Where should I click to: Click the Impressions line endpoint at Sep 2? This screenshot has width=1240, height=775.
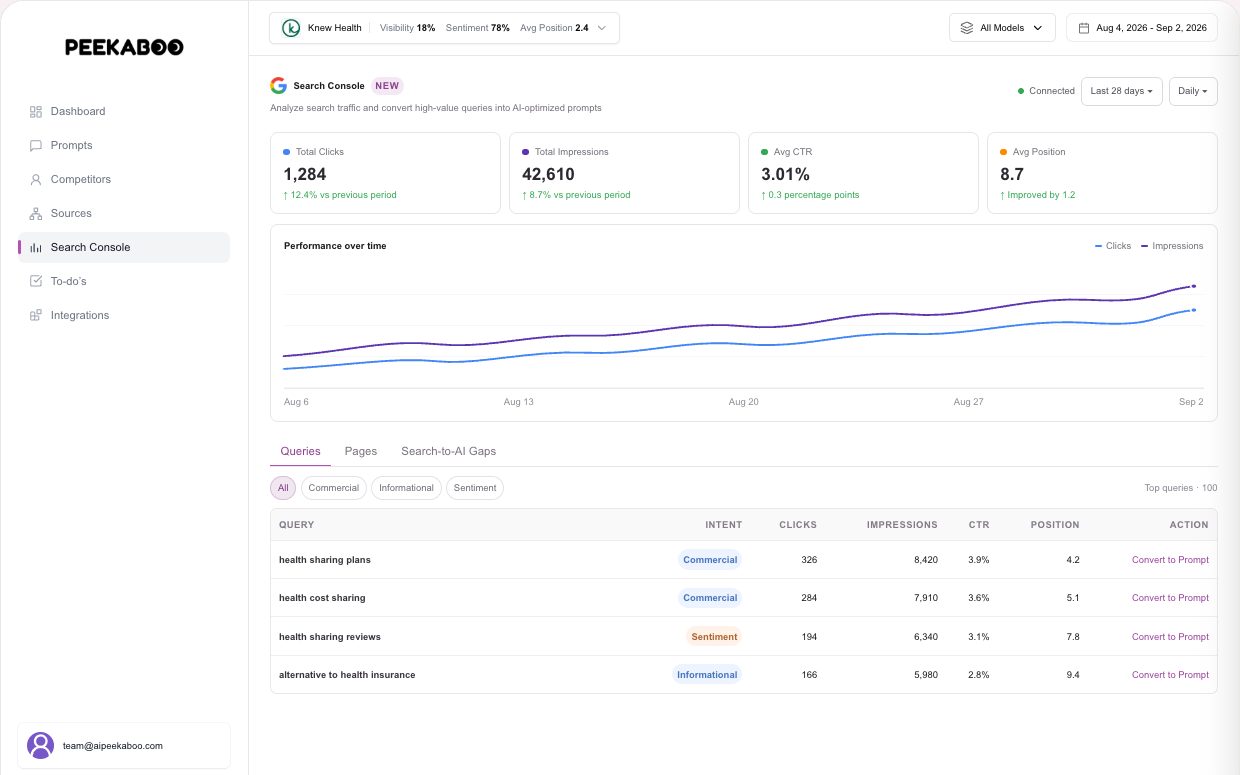click(1194, 286)
